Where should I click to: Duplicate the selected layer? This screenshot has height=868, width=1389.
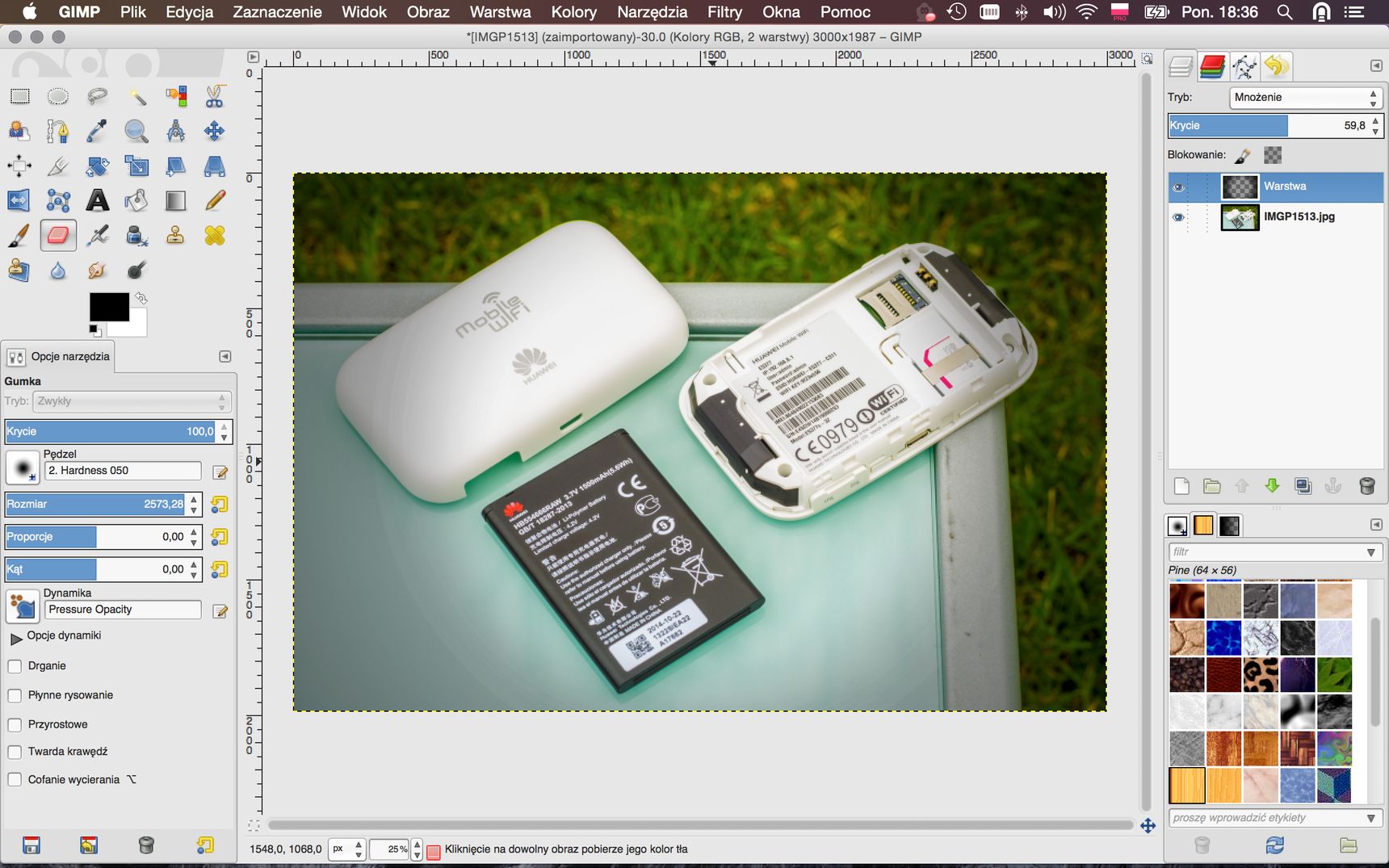point(1303,486)
